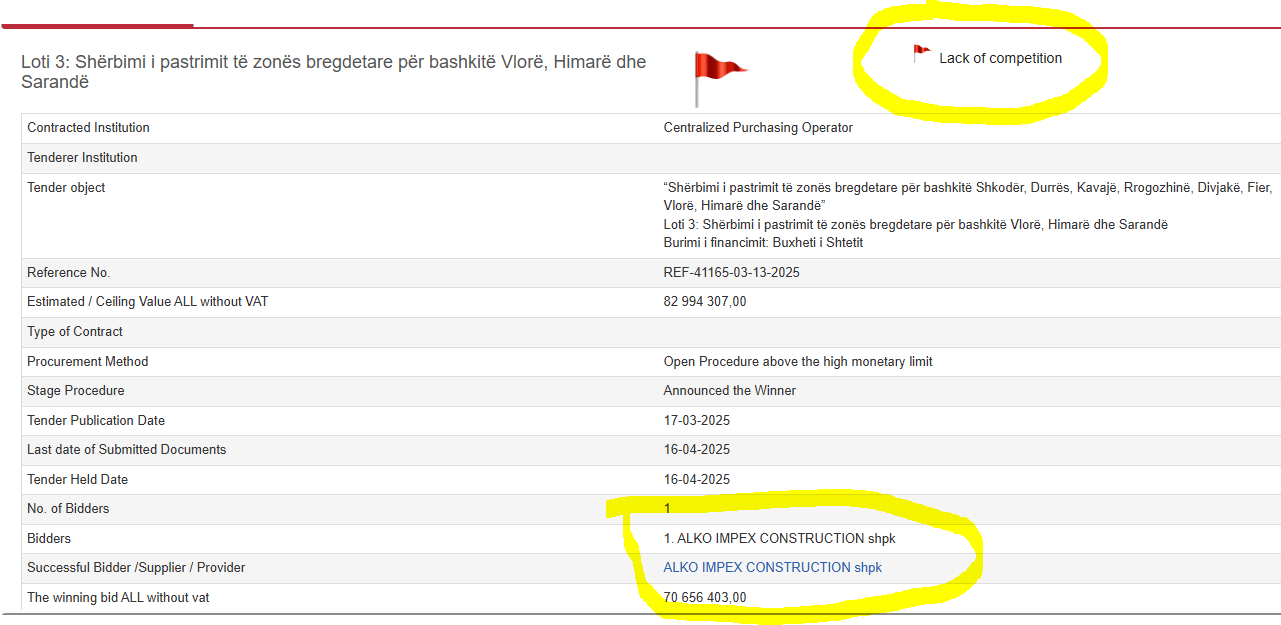Screen dimensions: 1281x625
Task: Click the bidder entry '1. ALKO IMPEX CONSTRUCTION shpk'
Action: point(779,539)
